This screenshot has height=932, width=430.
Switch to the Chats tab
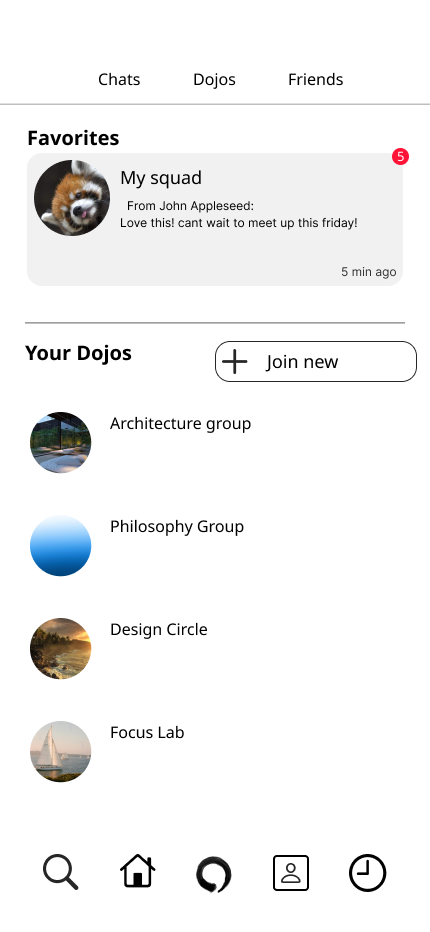pyautogui.click(x=119, y=79)
